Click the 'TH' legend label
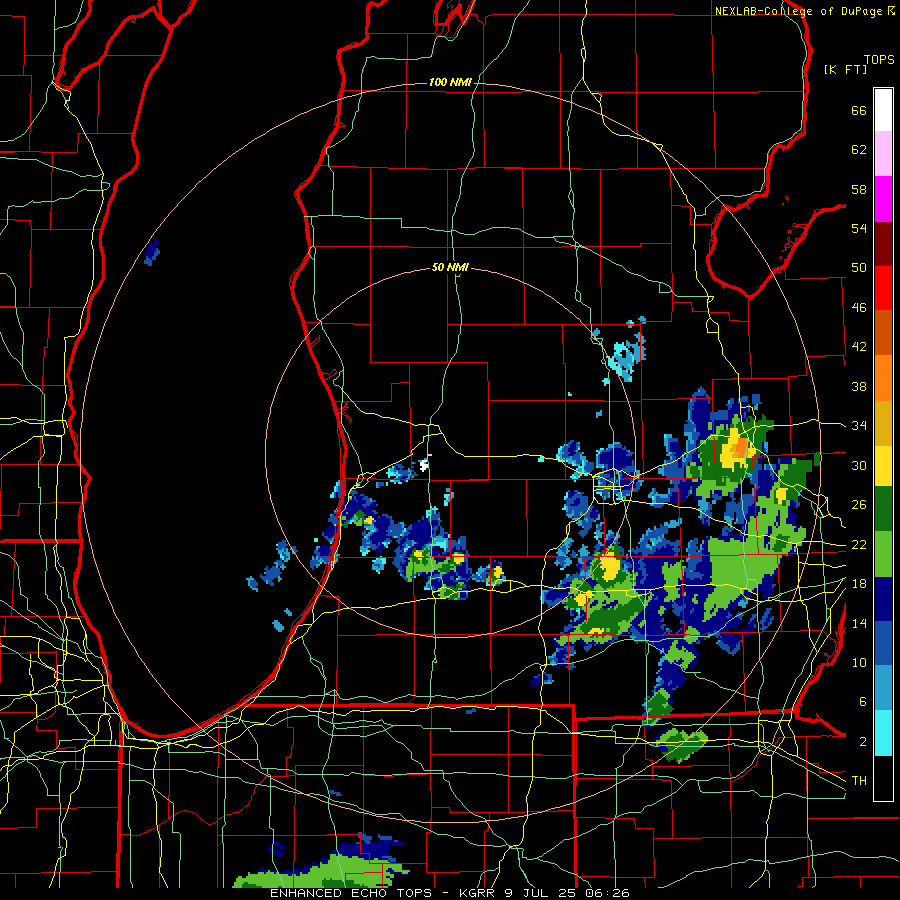900x900 pixels. [859, 781]
